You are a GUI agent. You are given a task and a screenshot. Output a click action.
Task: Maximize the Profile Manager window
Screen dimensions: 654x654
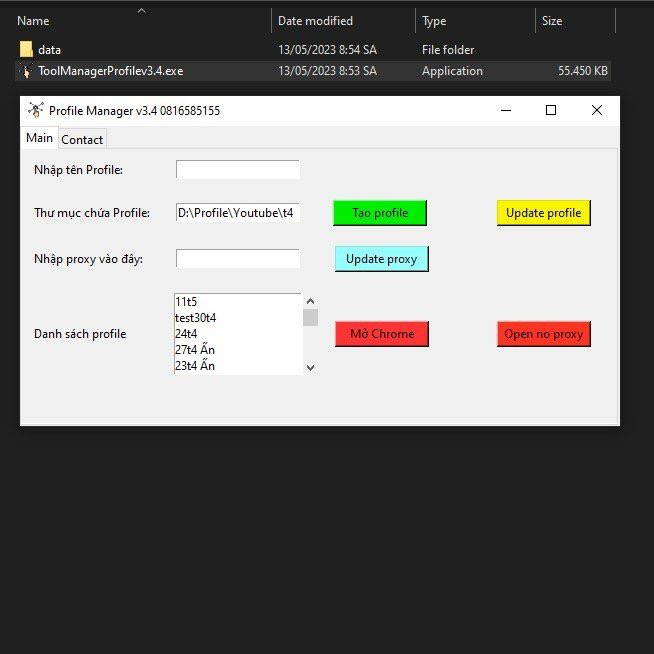coord(551,110)
